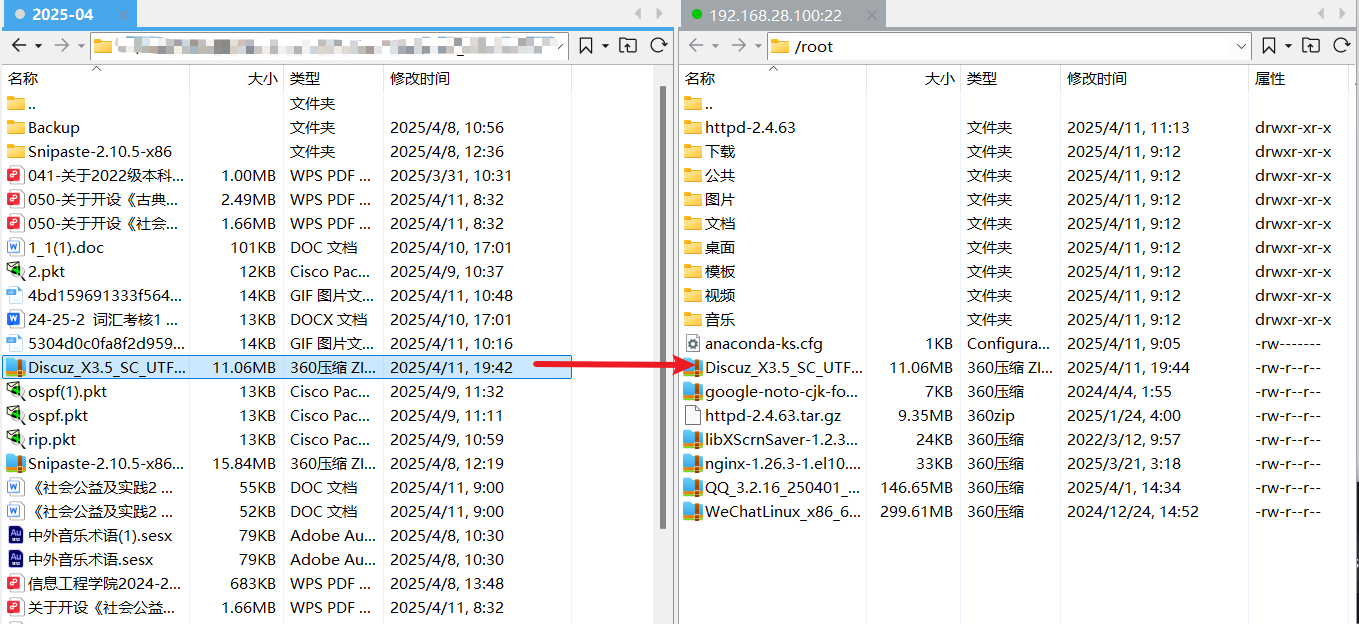Select nginx-1.26.3-1.el10 package icon
Screen dimensions: 1359x624
point(693,463)
